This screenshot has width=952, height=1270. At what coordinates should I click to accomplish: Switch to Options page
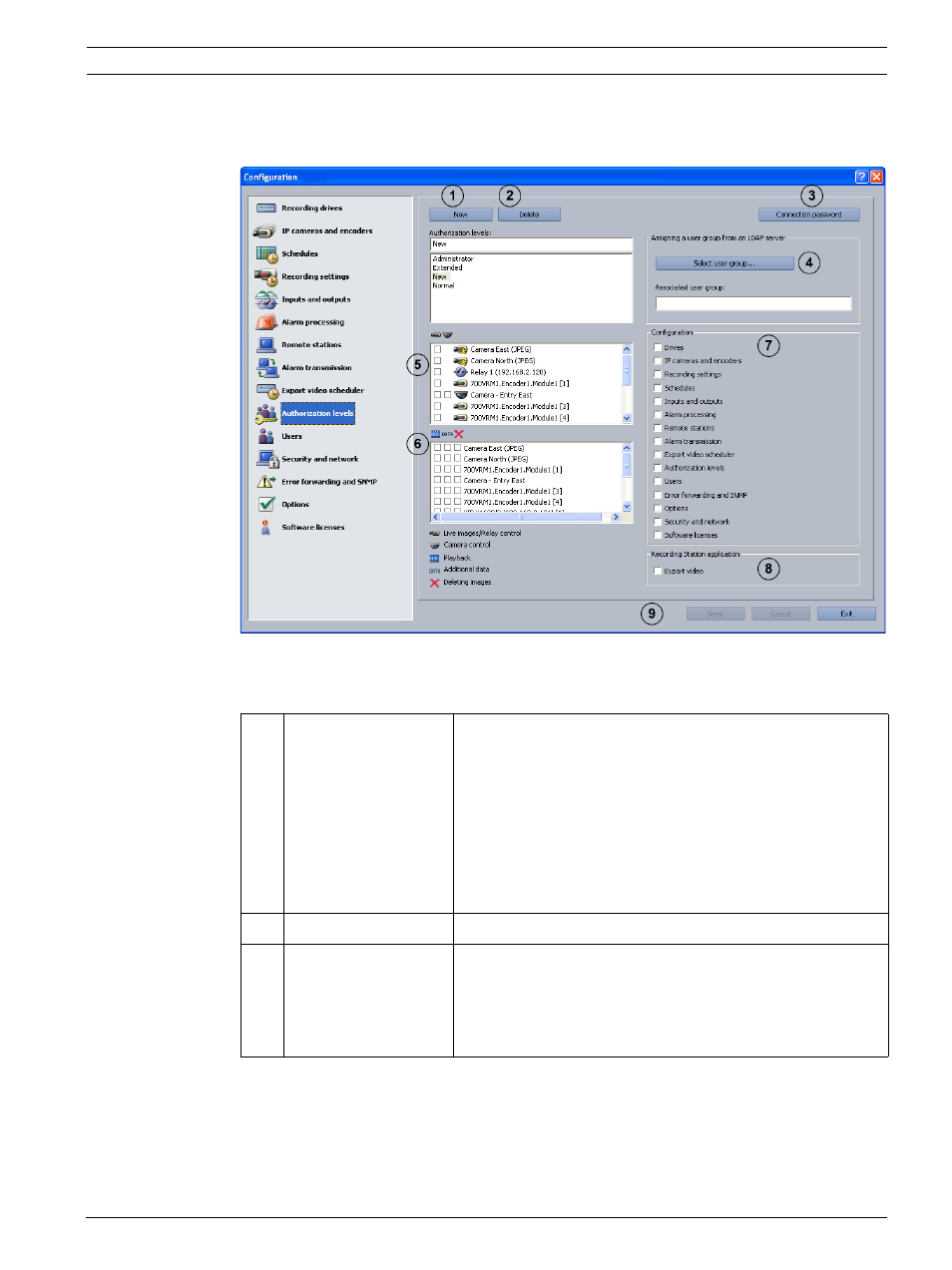click(x=295, y=505)
